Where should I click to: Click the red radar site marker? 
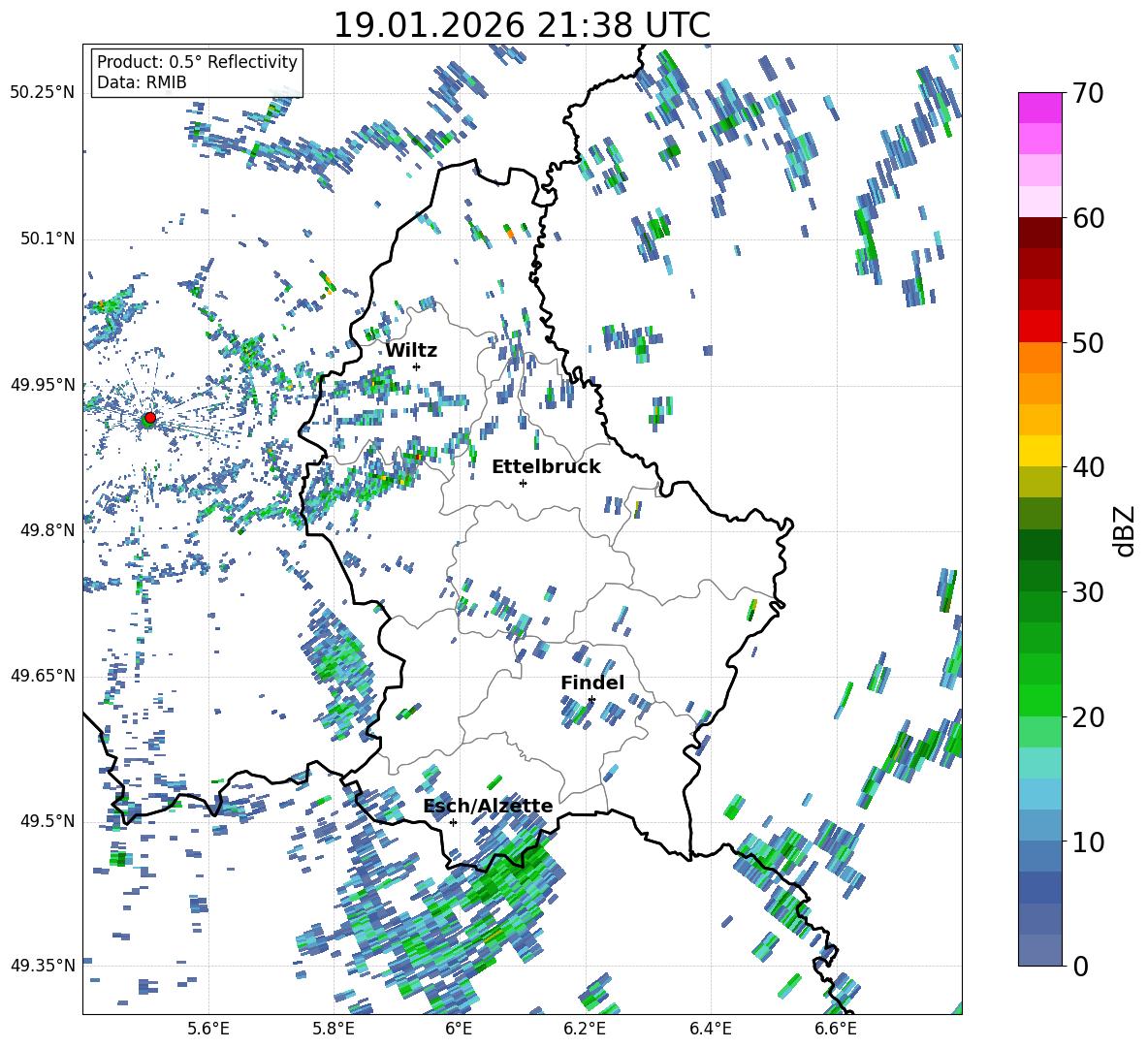(150, 418)
